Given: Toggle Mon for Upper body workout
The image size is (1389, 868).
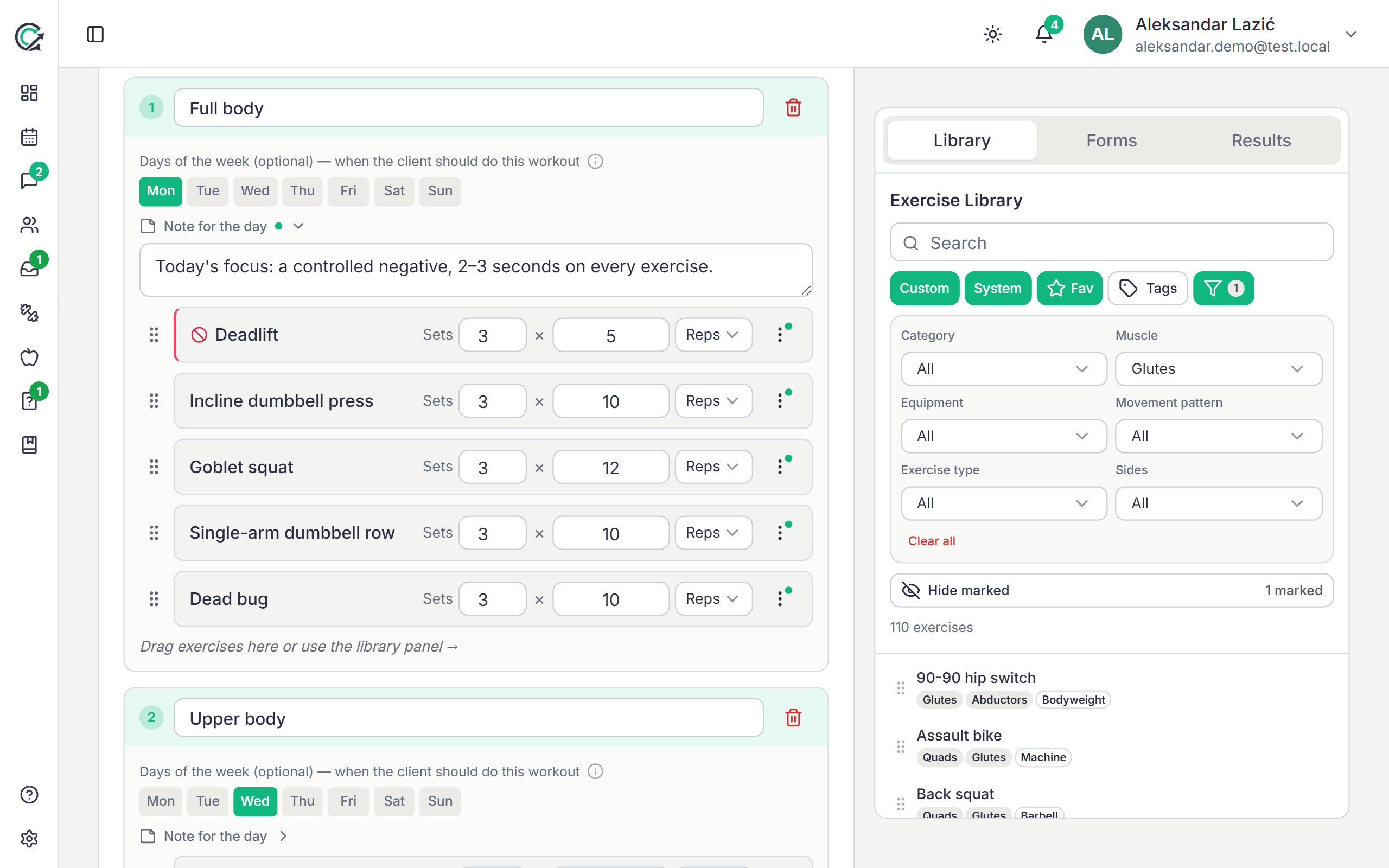Looking at the screenshot, I should (161, 801).
